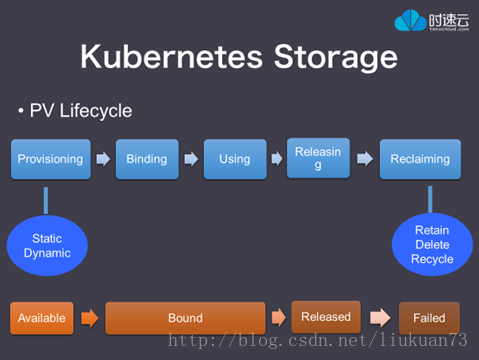Click the word Dynamic in the ellipse
479x360 pixels.
pos(47,253)
